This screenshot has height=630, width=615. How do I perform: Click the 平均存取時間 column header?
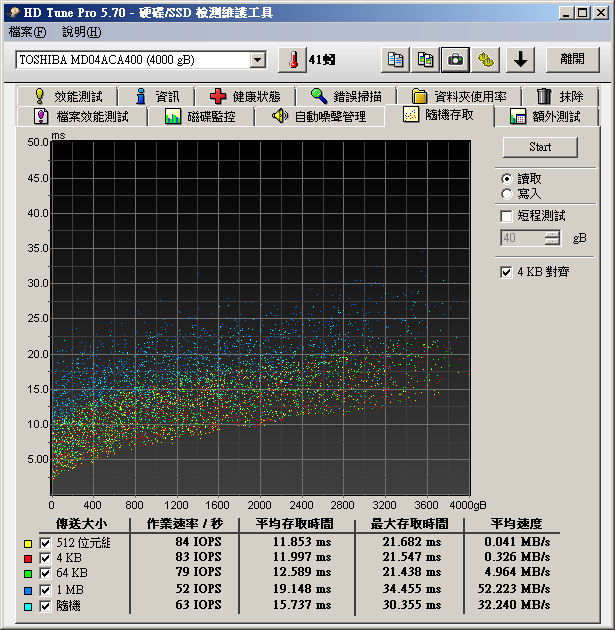click(294, 524)
